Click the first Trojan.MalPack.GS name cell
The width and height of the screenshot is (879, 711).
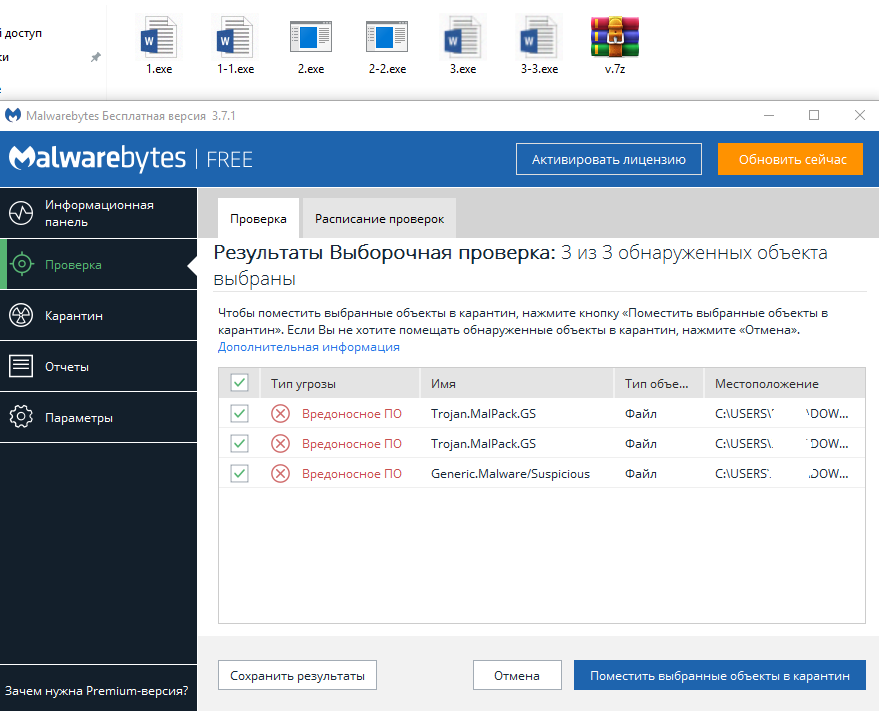tap(483, 414)
